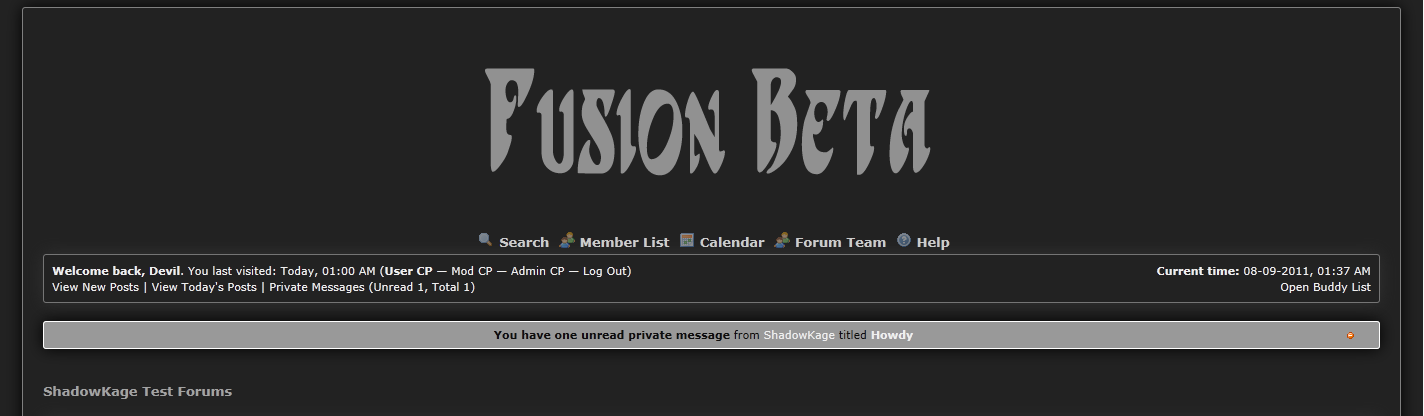Open ShadowKage's profile from the notification
This screenshot has height=416, width=1424.
coord(799,335)
